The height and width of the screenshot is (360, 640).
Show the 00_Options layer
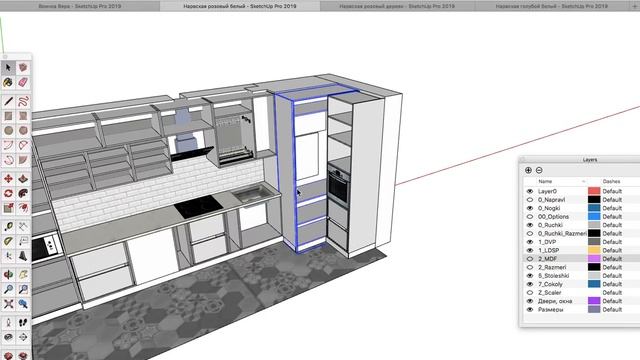(530, 217)
